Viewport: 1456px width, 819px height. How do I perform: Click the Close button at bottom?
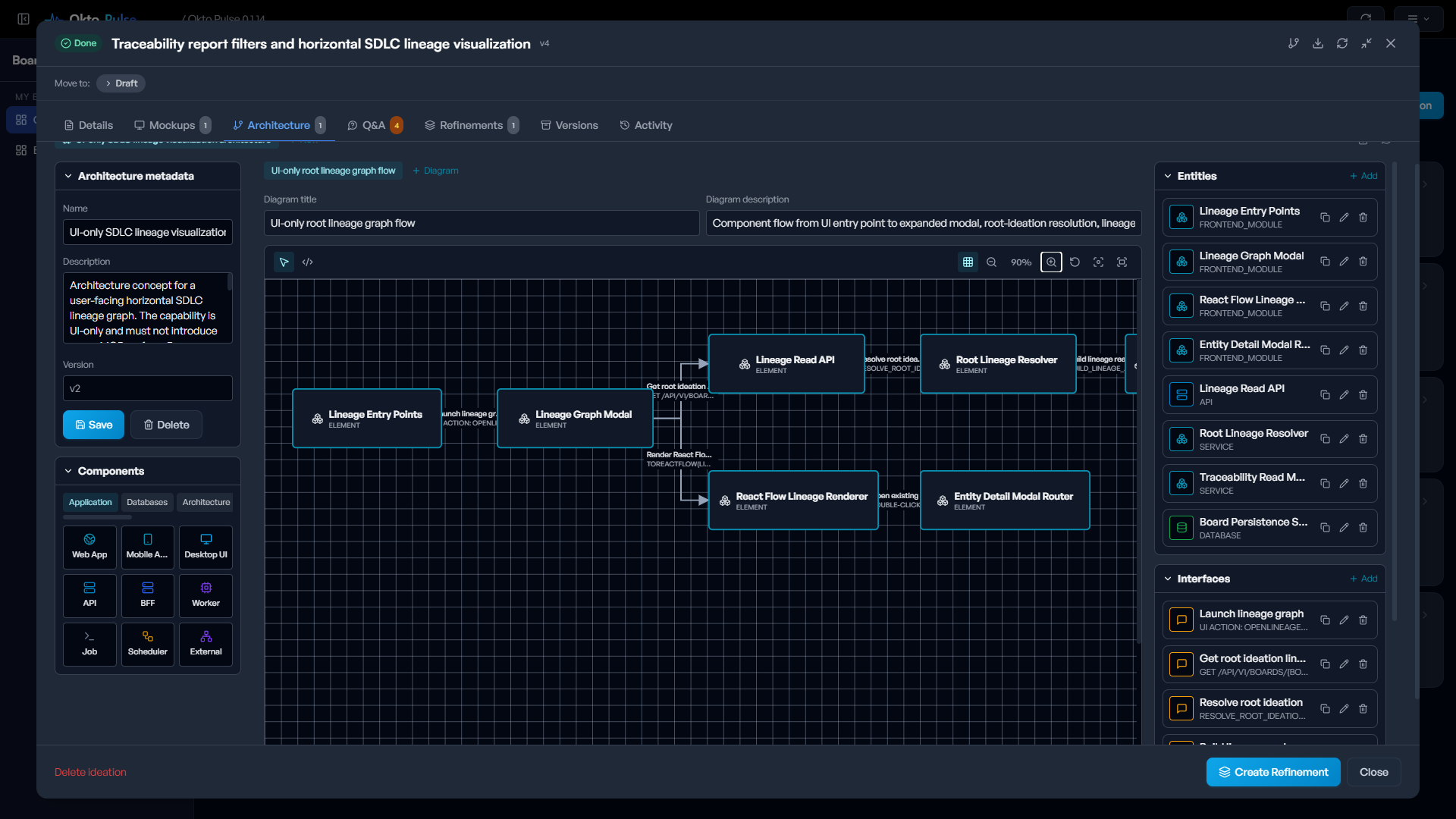(1373, 772)
